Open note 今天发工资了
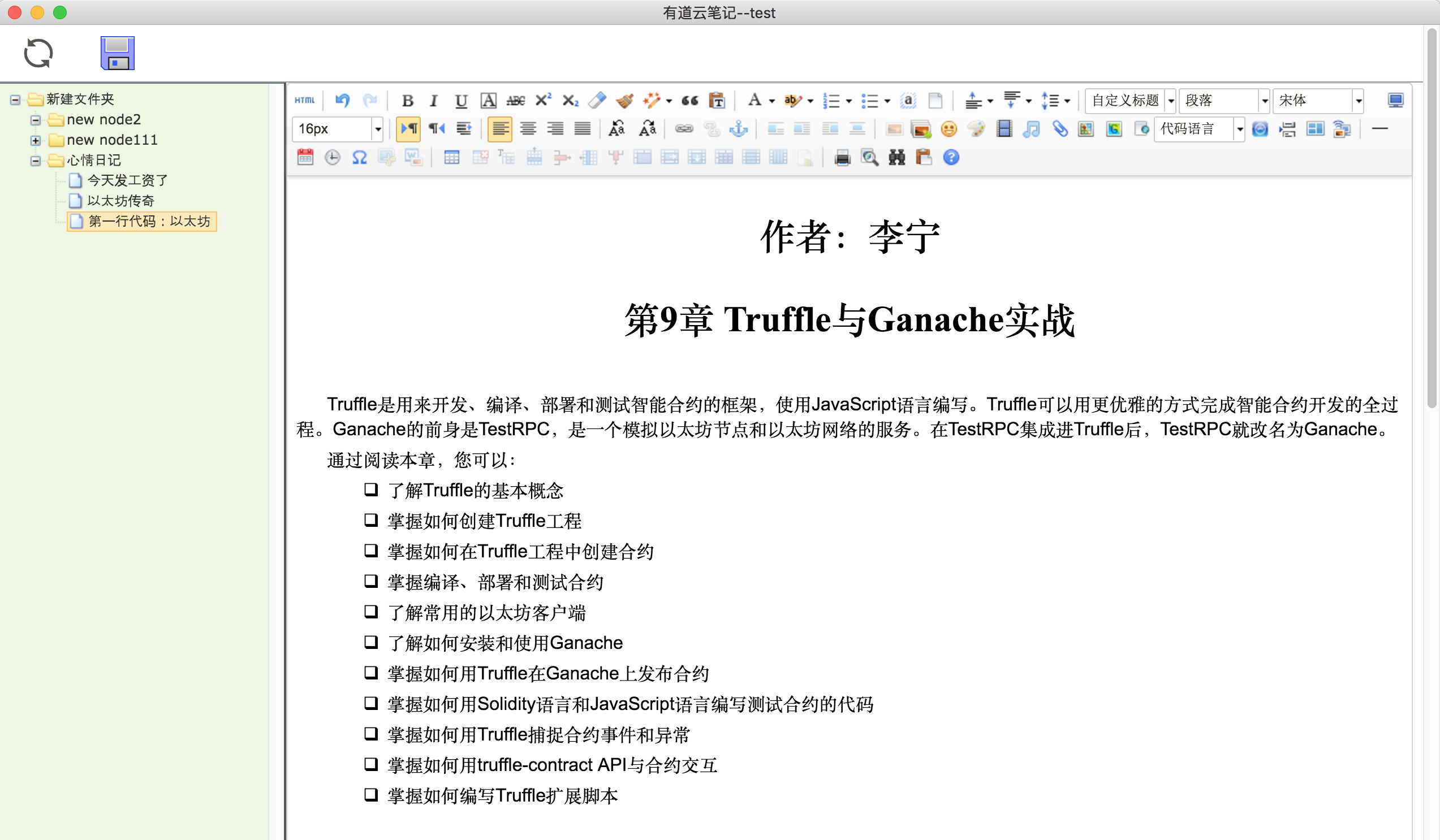Image resolution: width=1440 pixels, height=840 pixels. pos(118,180)
